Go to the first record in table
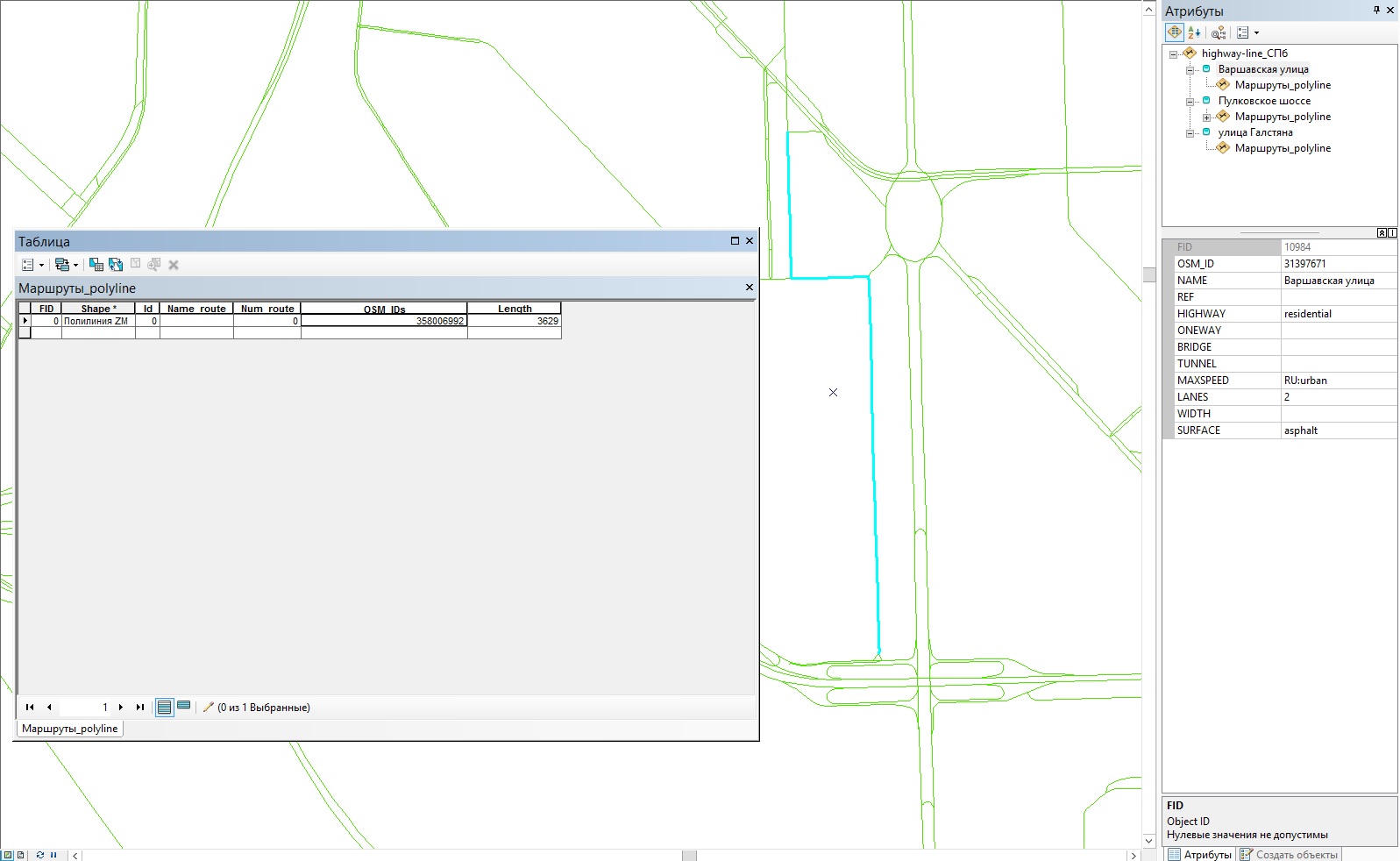 pos(30,708)
